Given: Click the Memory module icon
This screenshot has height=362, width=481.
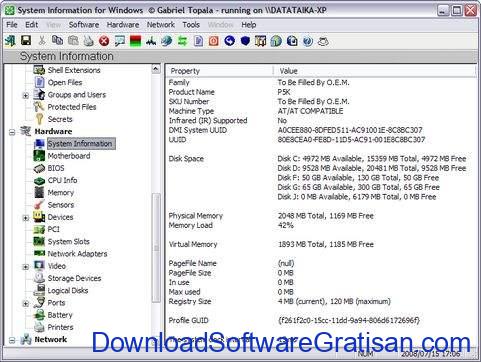Looking at the screenshot, I should 39,192.
